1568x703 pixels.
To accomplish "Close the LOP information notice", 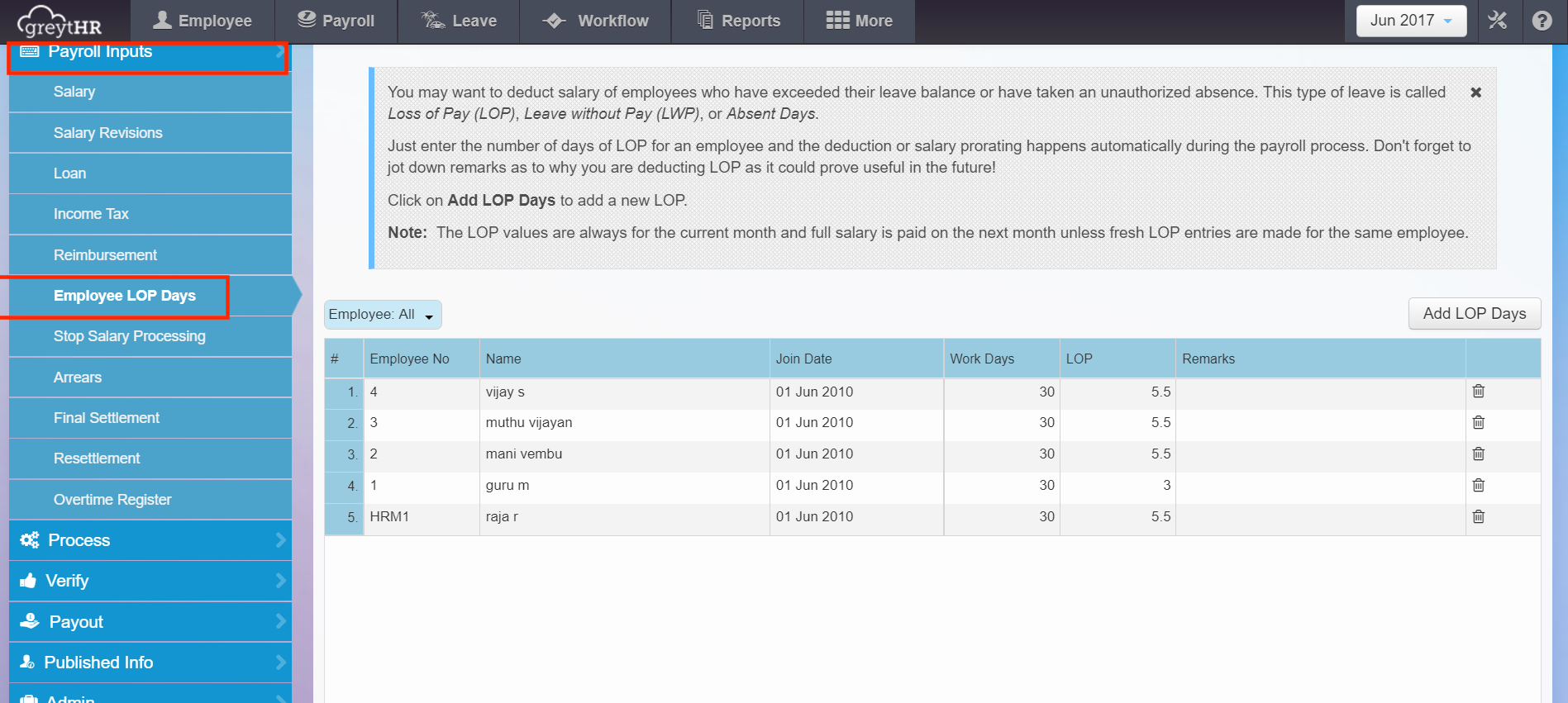I will pyautogui.click(x=1475, y=93).
